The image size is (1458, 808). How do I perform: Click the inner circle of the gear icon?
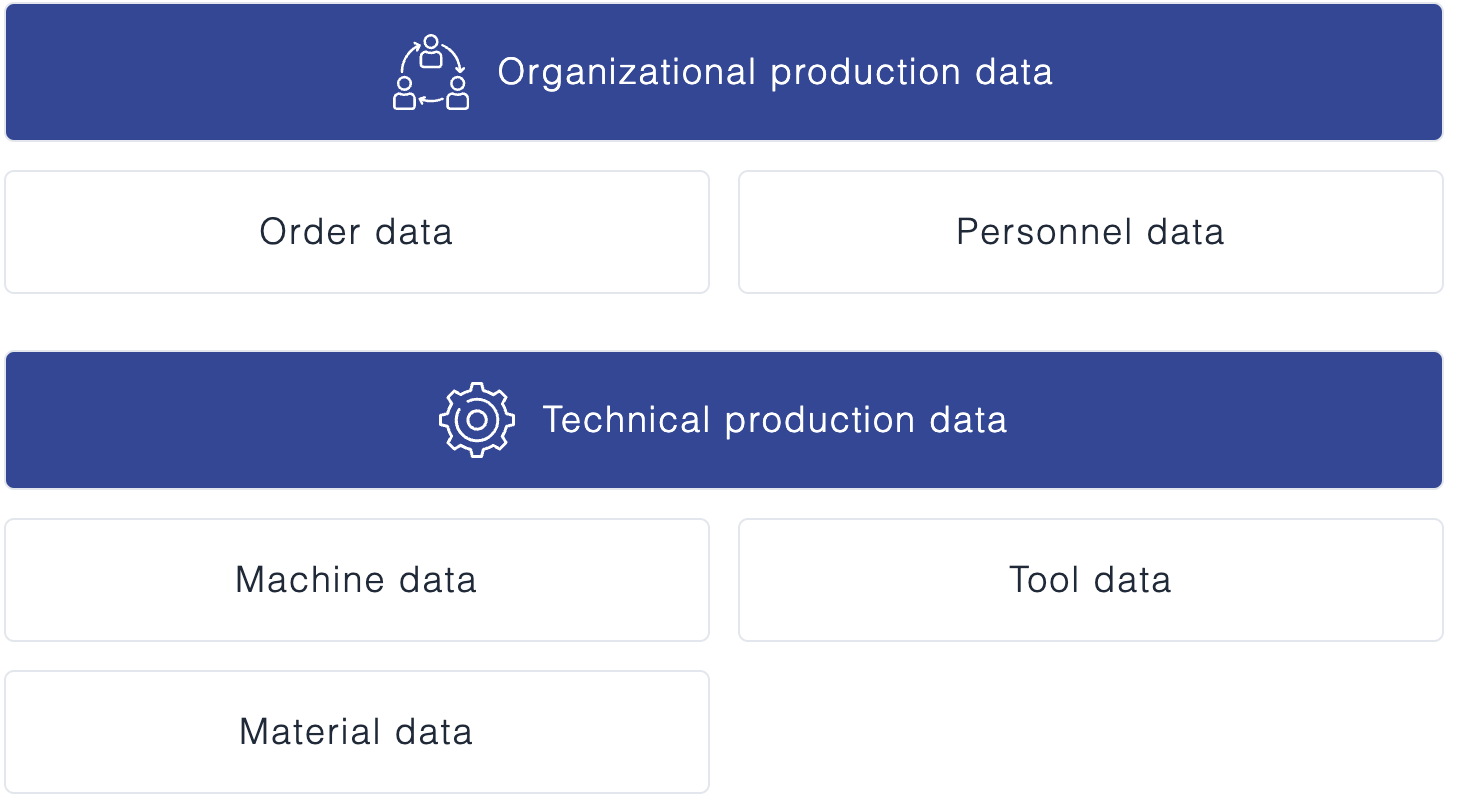[x=477, y=420]
